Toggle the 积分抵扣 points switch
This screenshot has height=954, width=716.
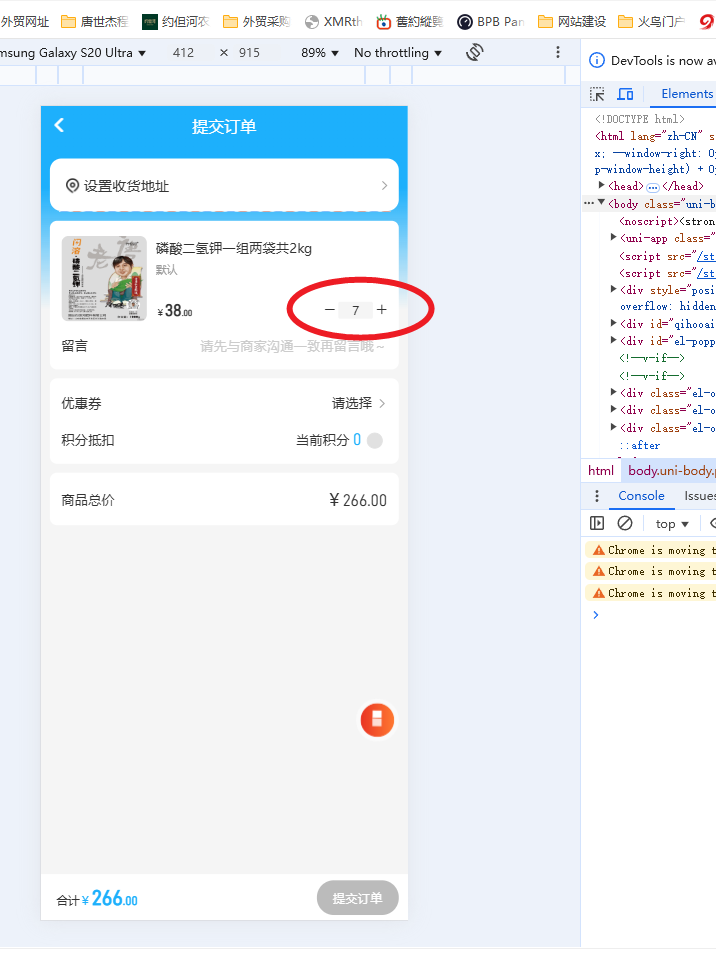(x=374, y=440)
